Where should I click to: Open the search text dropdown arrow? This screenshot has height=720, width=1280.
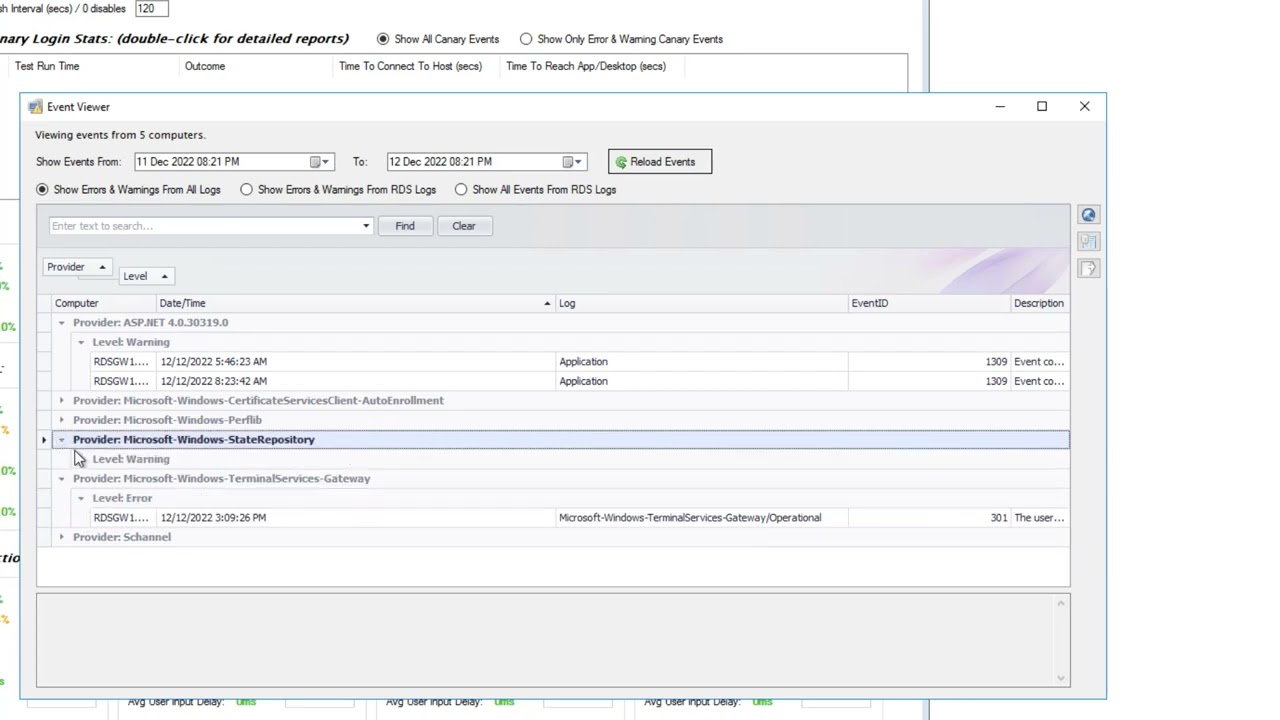366,226
